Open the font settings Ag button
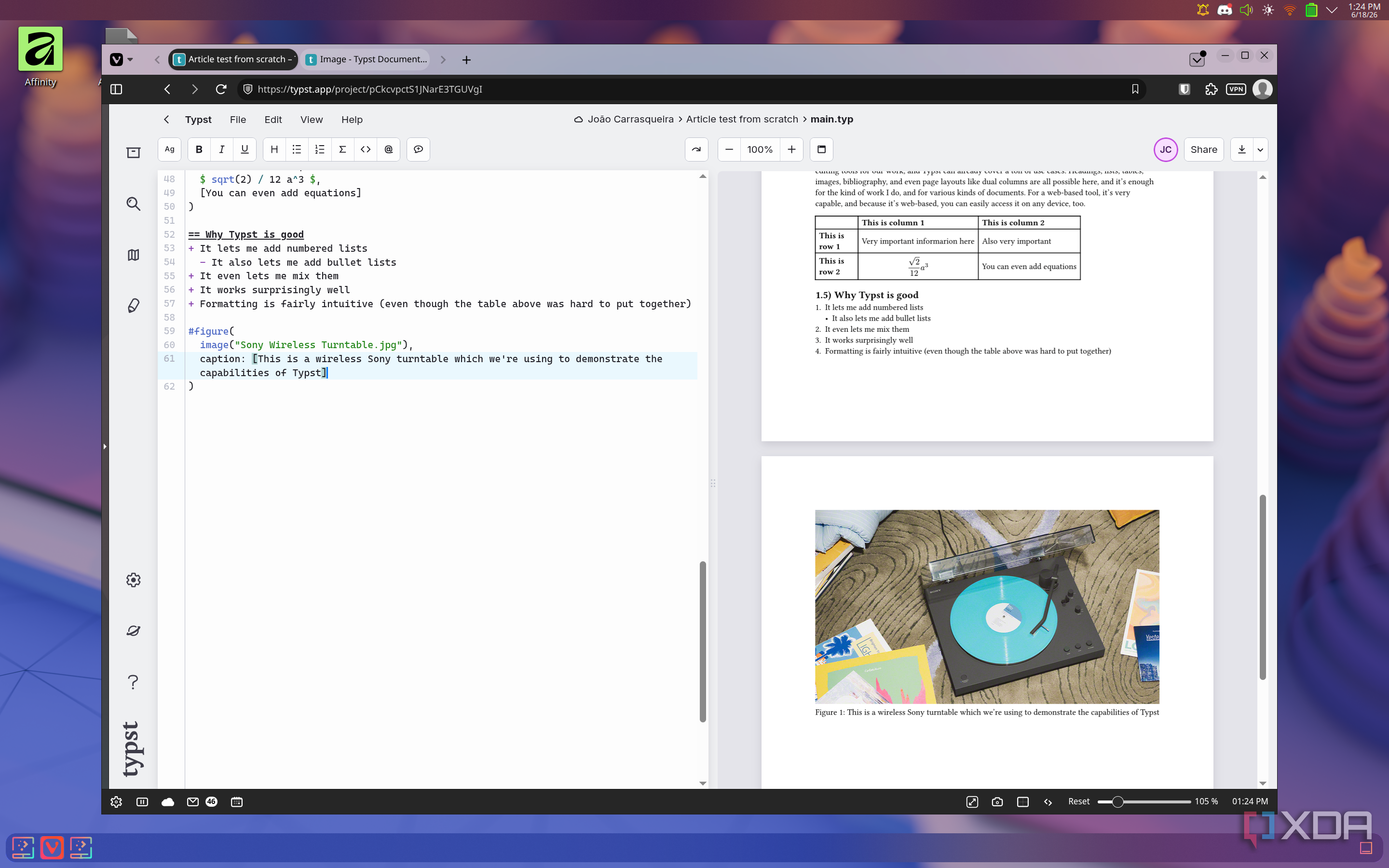 pos(169,149)
